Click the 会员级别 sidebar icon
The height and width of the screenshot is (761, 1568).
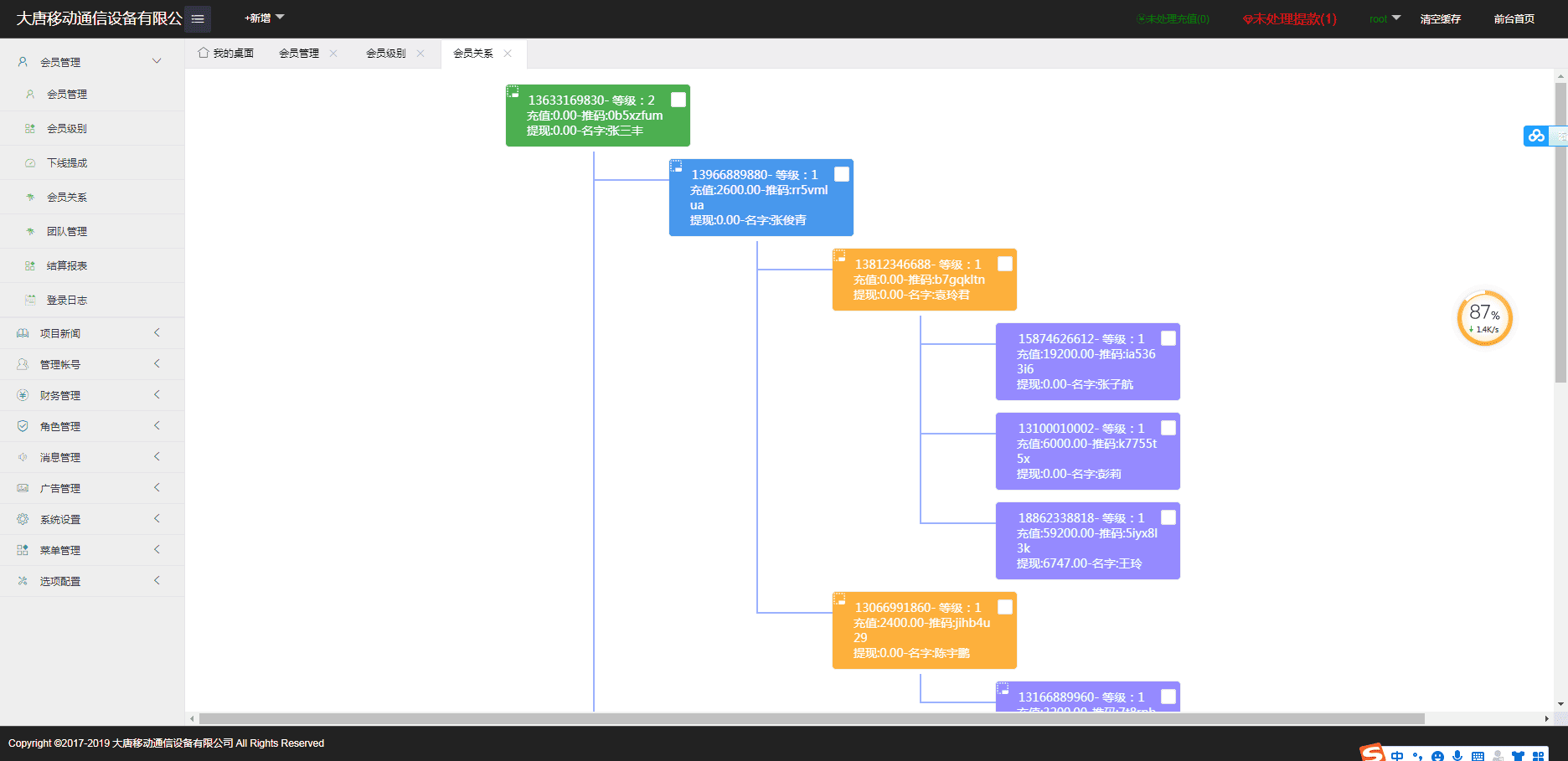pos(30,129)
